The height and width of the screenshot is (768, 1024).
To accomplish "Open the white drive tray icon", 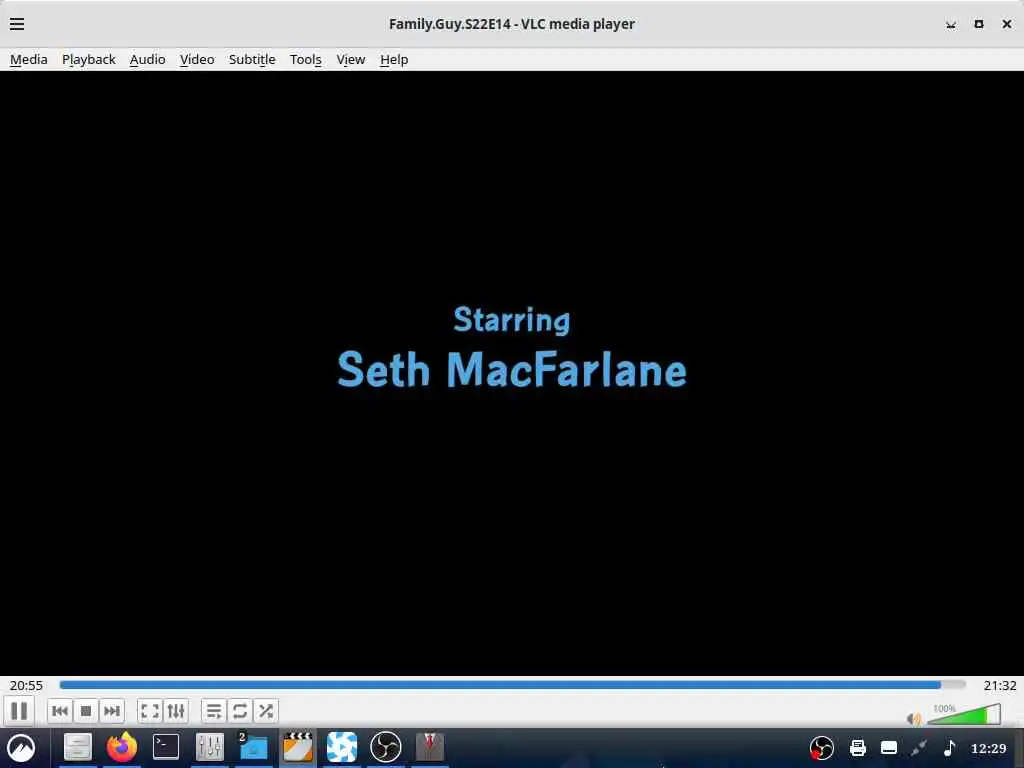I will [x=889, y=748].
